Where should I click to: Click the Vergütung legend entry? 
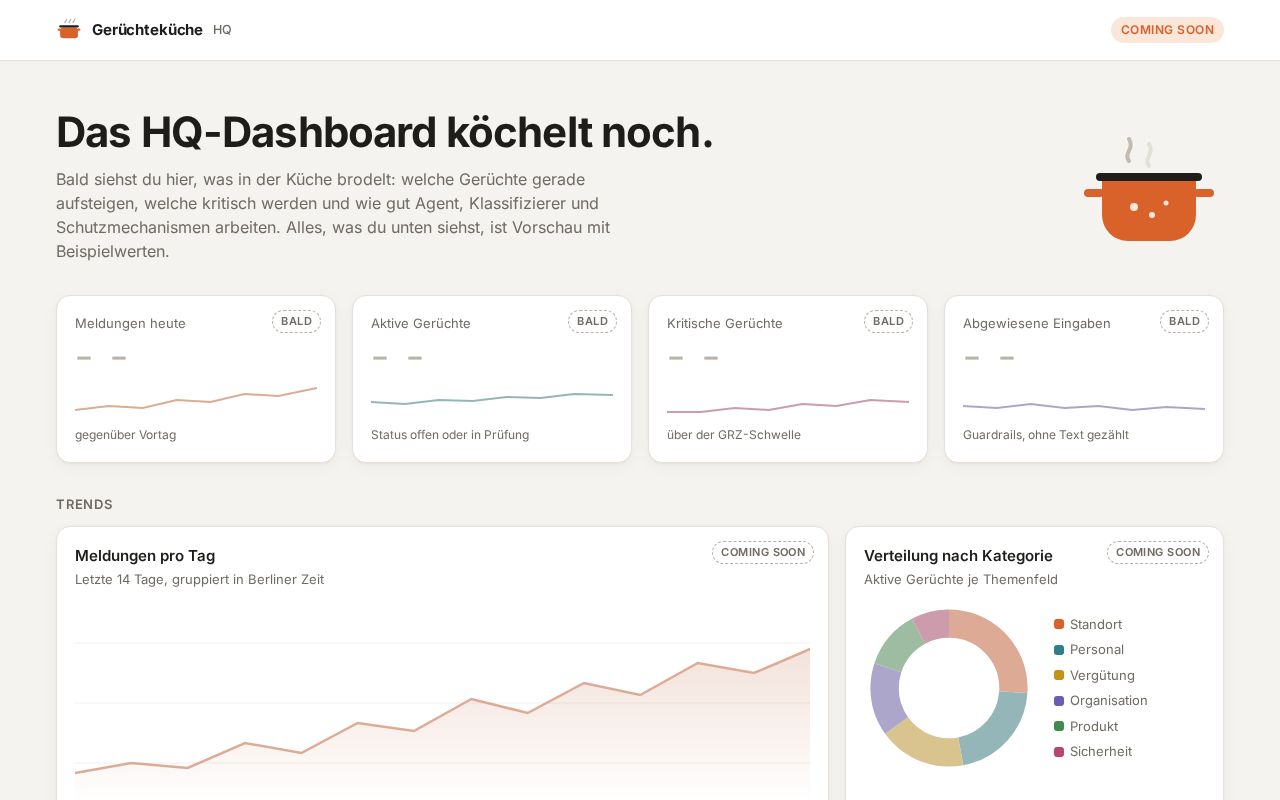point(1094,675)
